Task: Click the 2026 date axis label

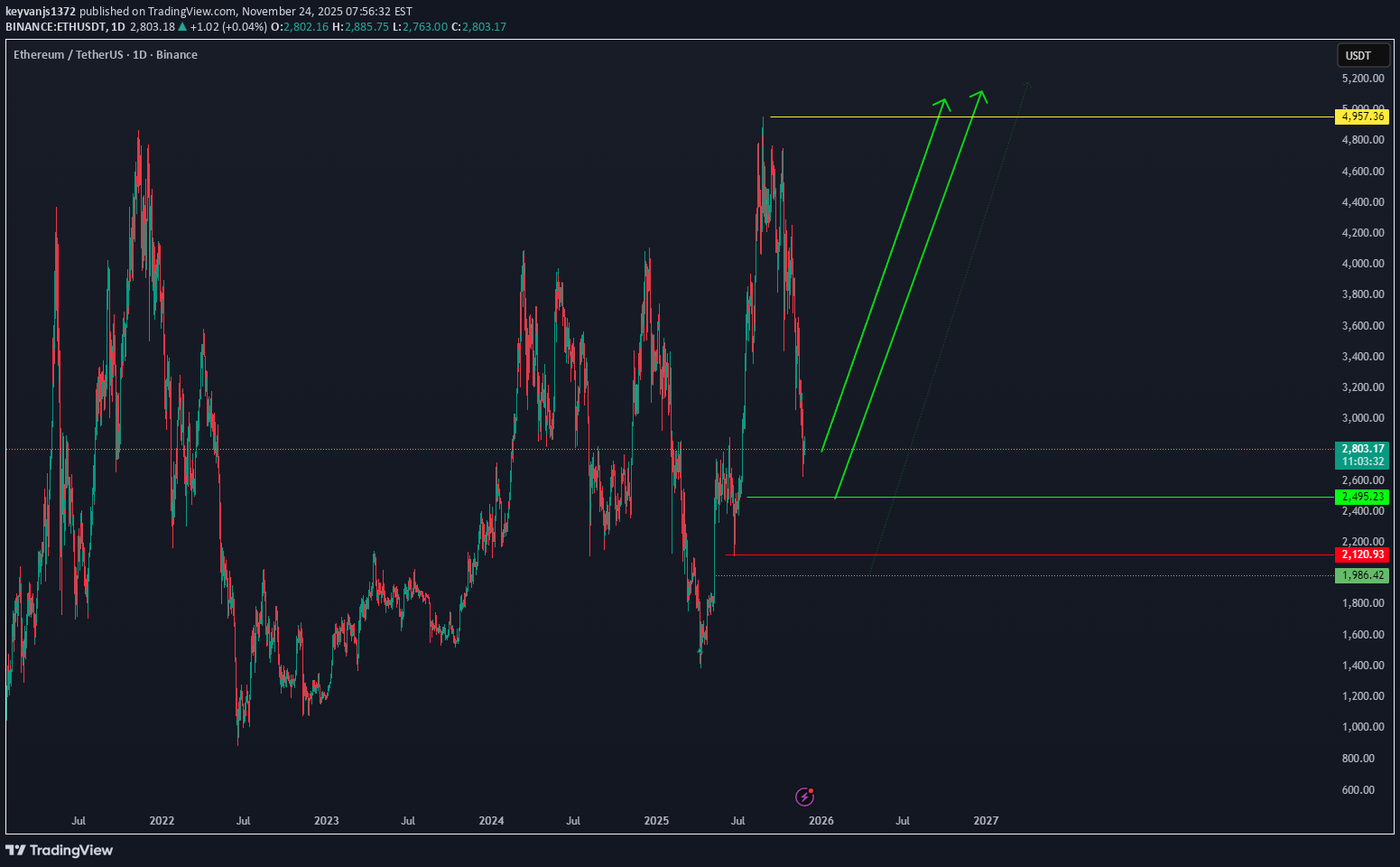Action: [x=820, y=821]
